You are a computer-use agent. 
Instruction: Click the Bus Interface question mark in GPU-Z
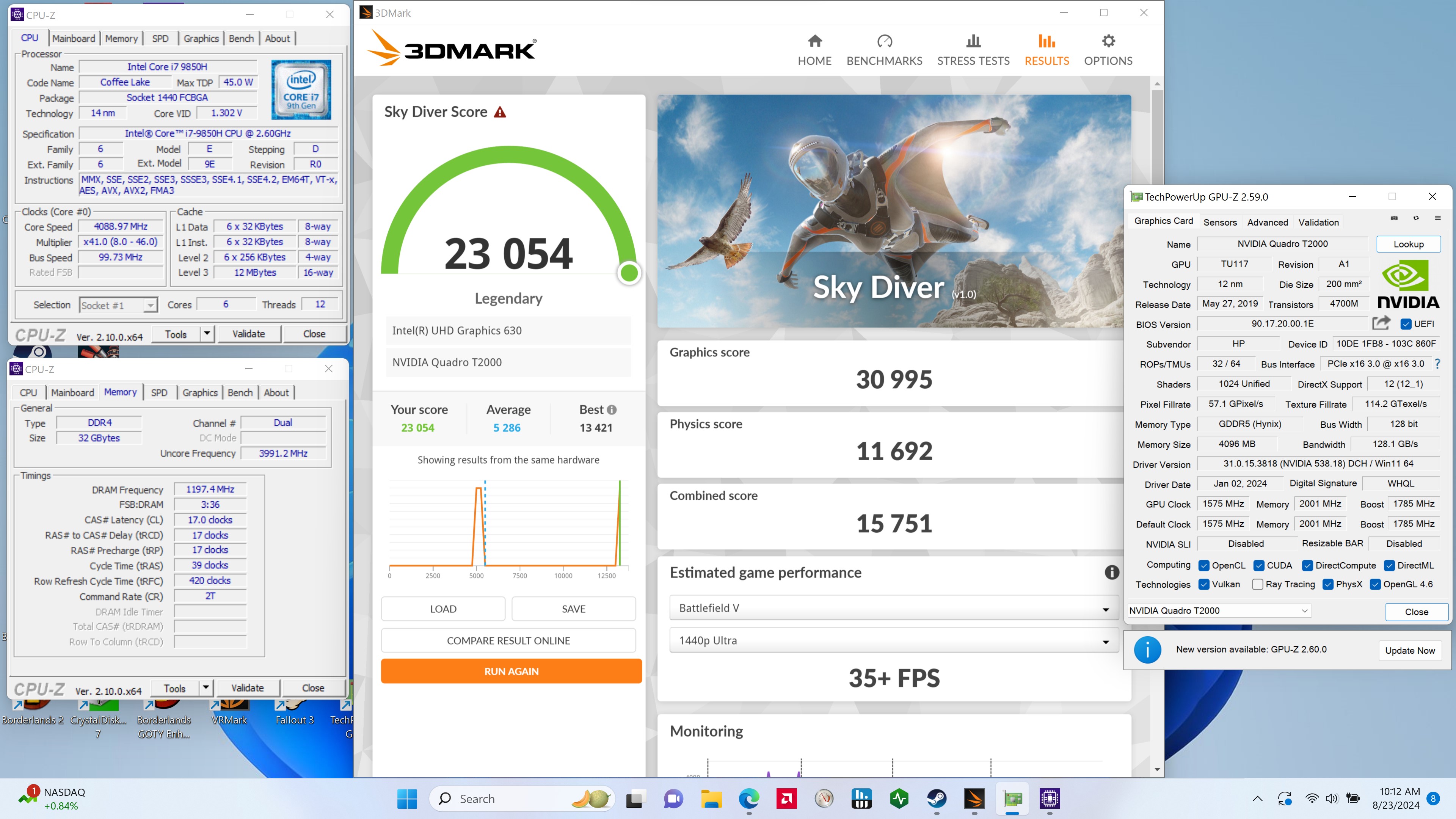1437,364
